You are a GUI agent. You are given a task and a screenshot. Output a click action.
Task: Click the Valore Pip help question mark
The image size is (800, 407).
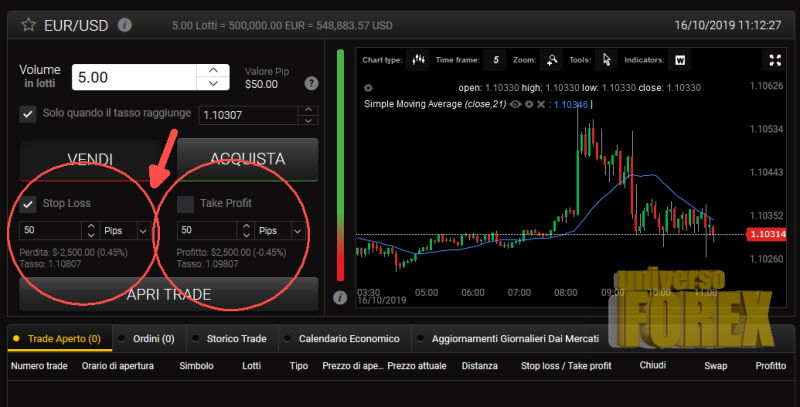(x=311, y=83)
